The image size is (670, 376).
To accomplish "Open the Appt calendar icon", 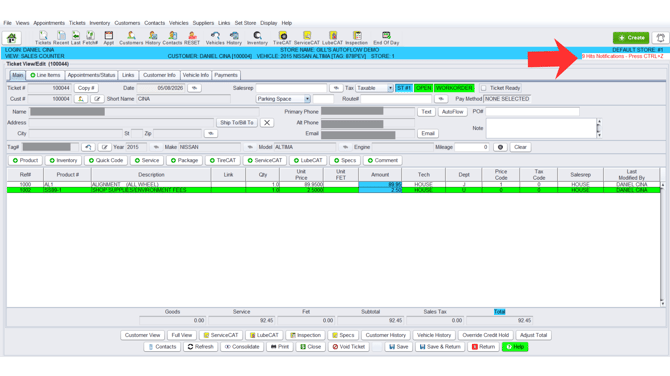I will (x=109, y=38).
